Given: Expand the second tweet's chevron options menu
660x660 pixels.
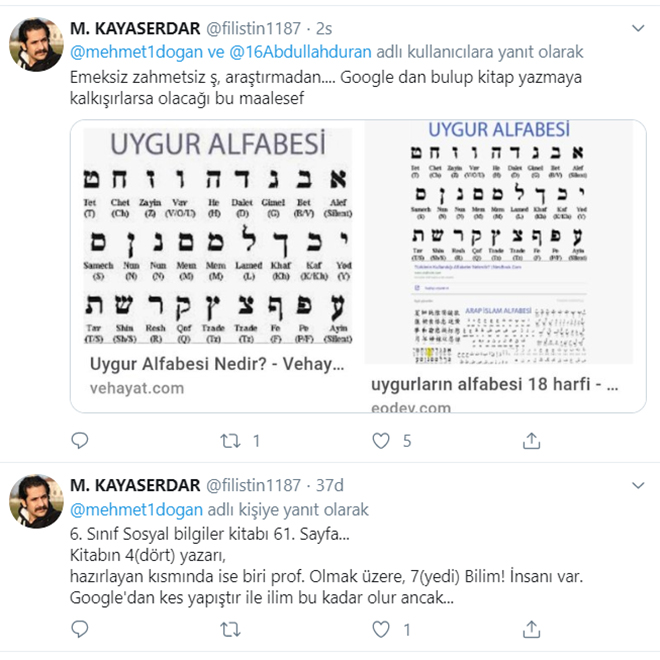Looking at the screenshot, I should [x=638, y=485].
